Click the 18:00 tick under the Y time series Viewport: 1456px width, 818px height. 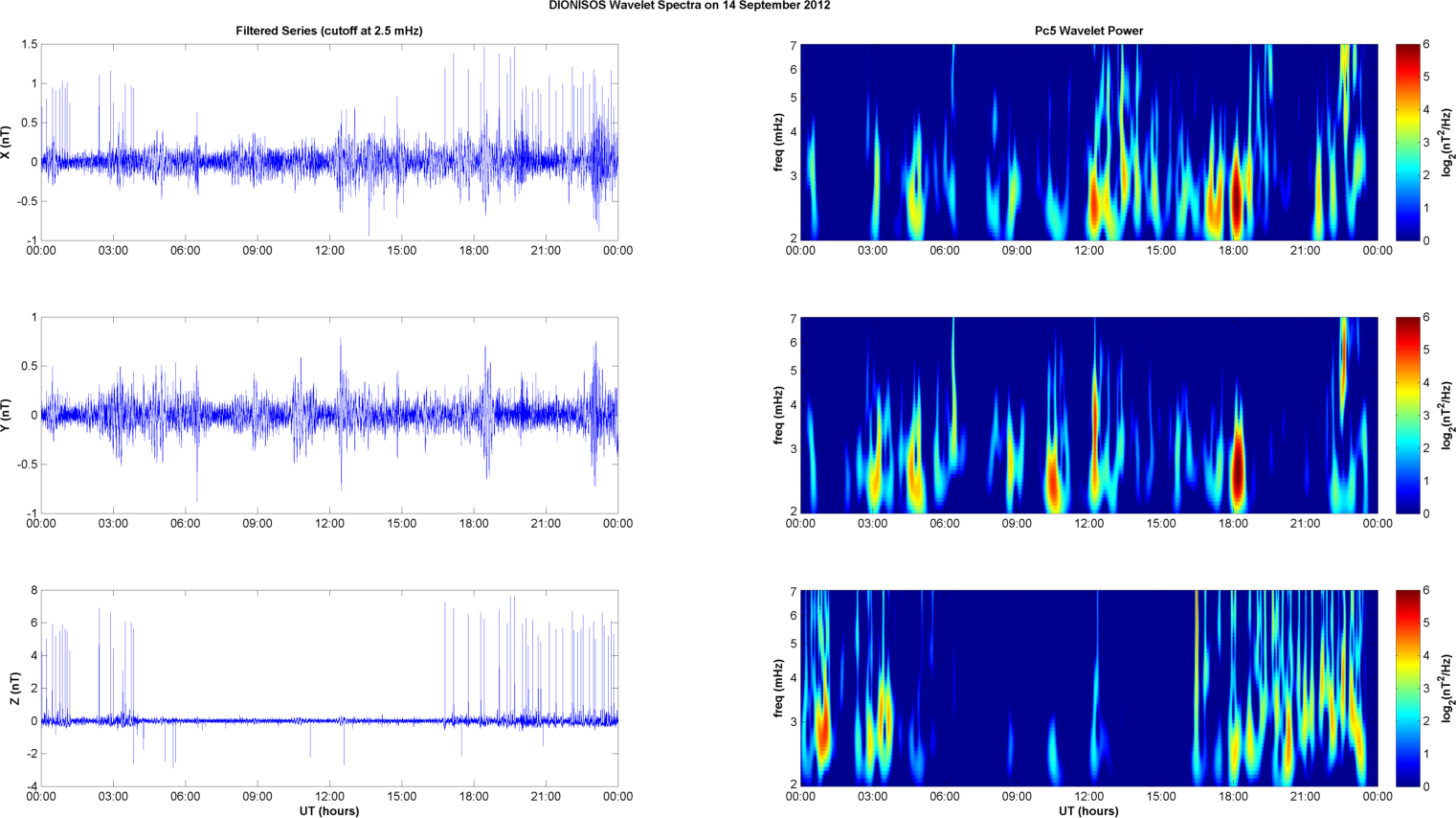point(474,524)
